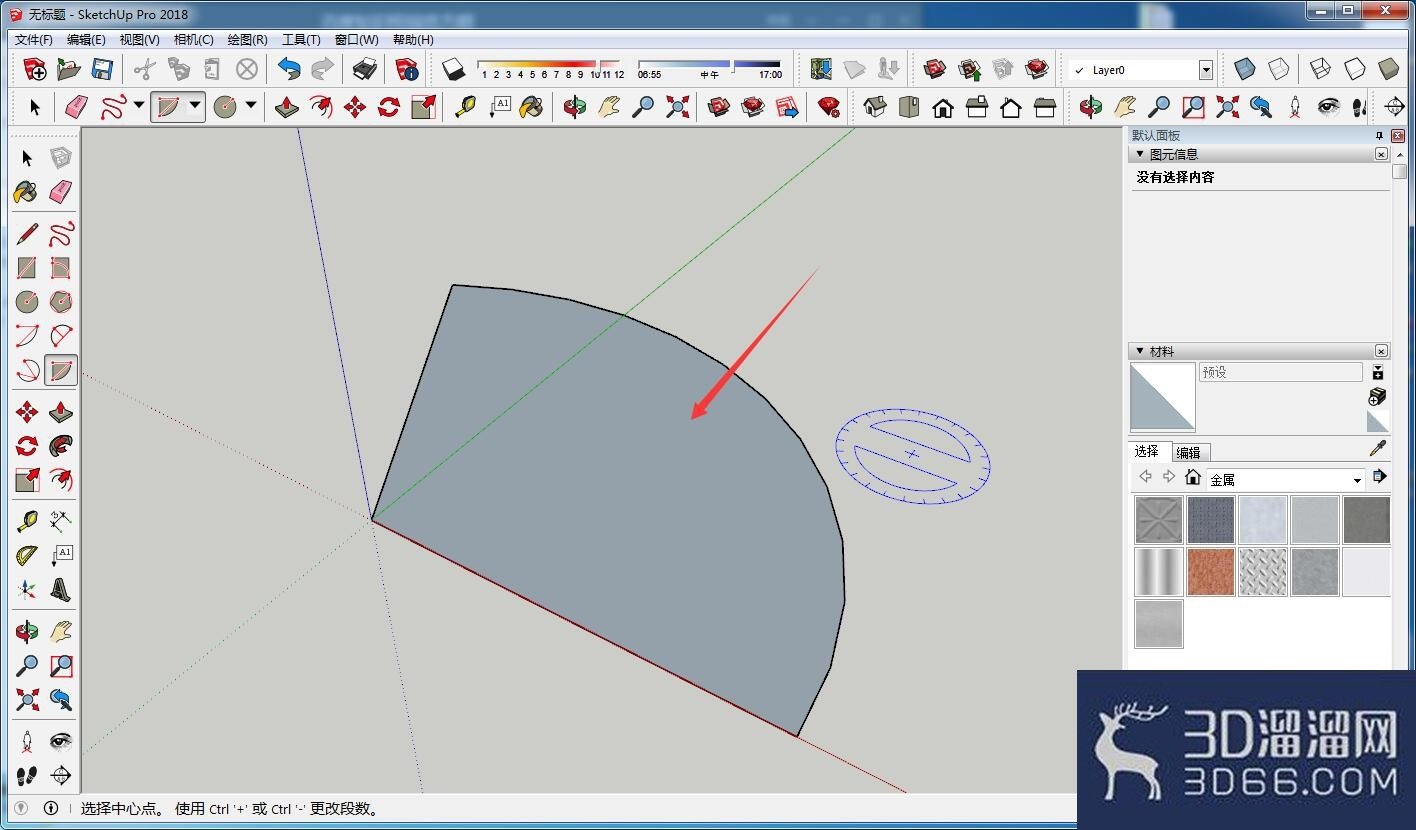Screen dimensions: 1416x830
Task: Select the Offset tool
Action: coord(61,480)
